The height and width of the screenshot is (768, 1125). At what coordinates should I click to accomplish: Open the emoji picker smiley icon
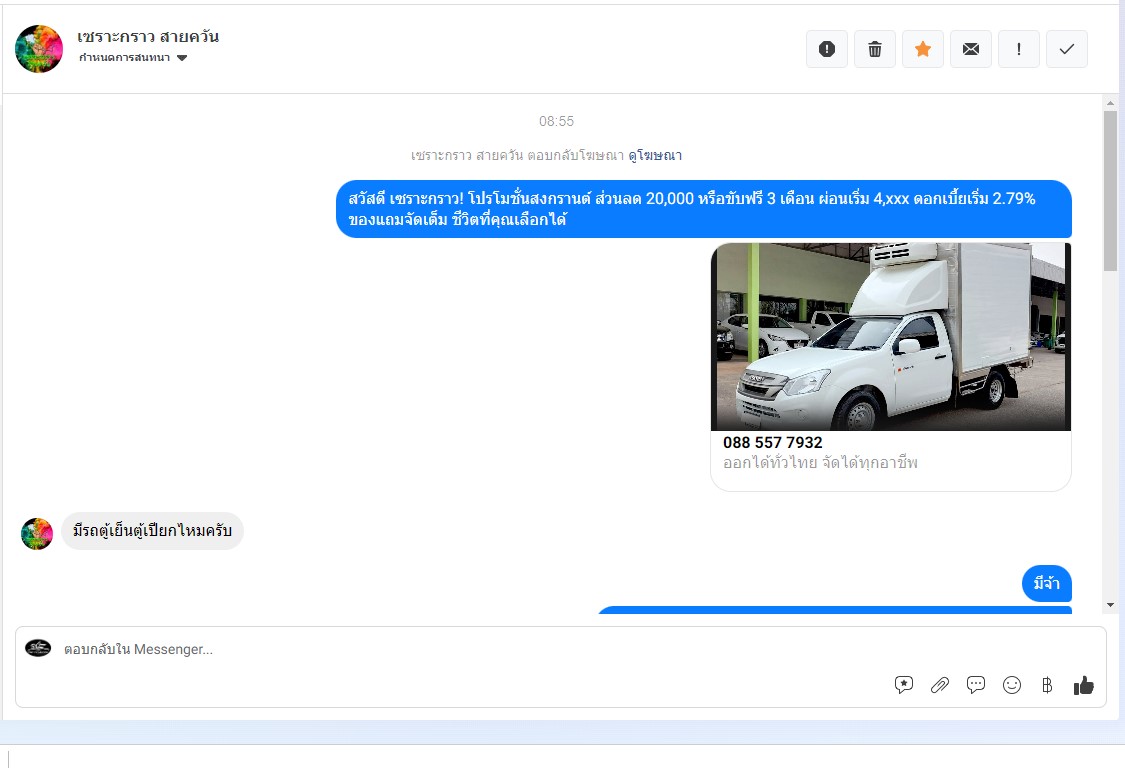(x=1012, y=685)
